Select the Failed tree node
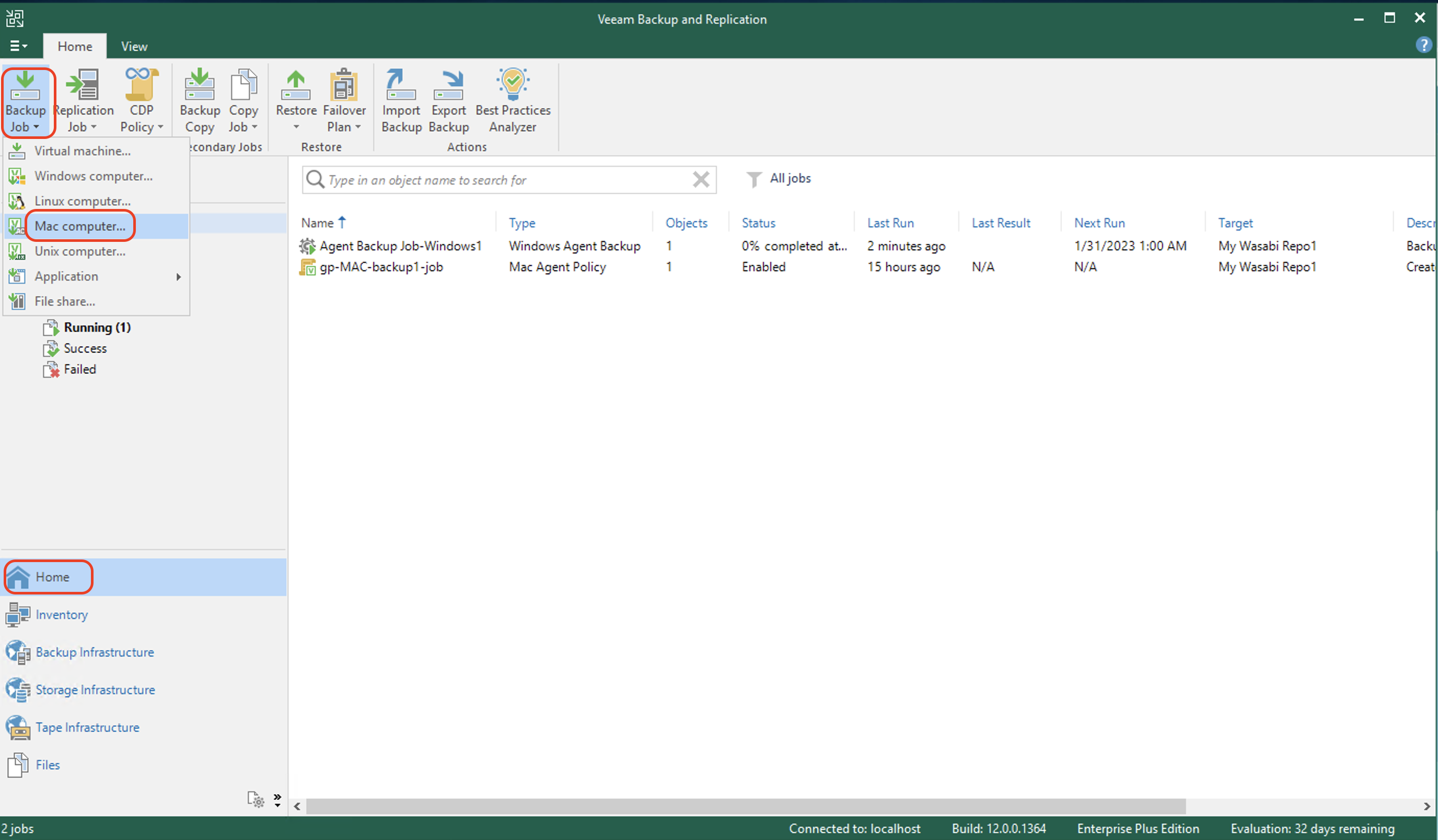The height and width of the screenshot is (840, 1438). click(80, 369)
